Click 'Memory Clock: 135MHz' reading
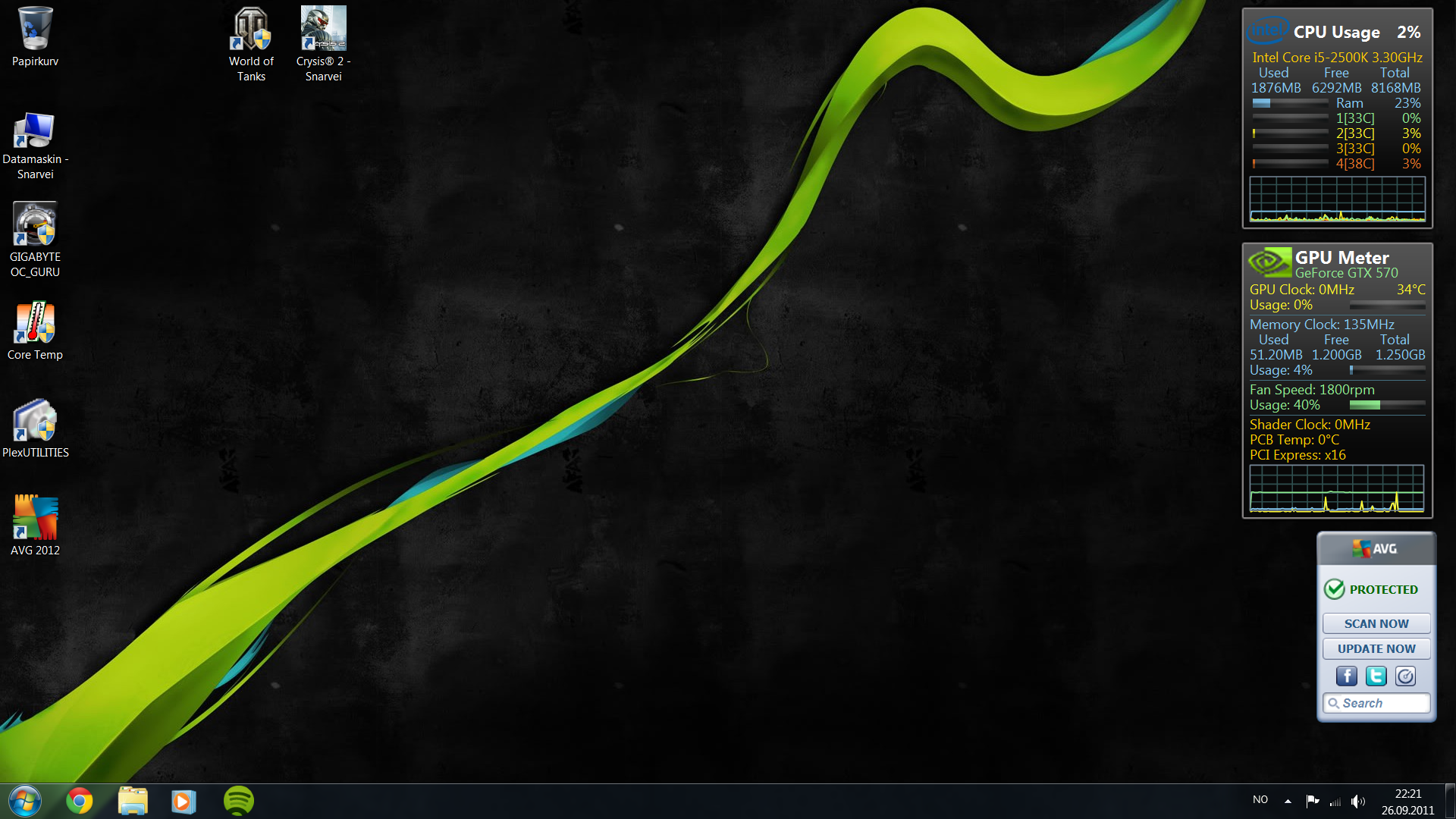Image resolution: width=1456 pixels, height=819 pixels. (1322, 325)
